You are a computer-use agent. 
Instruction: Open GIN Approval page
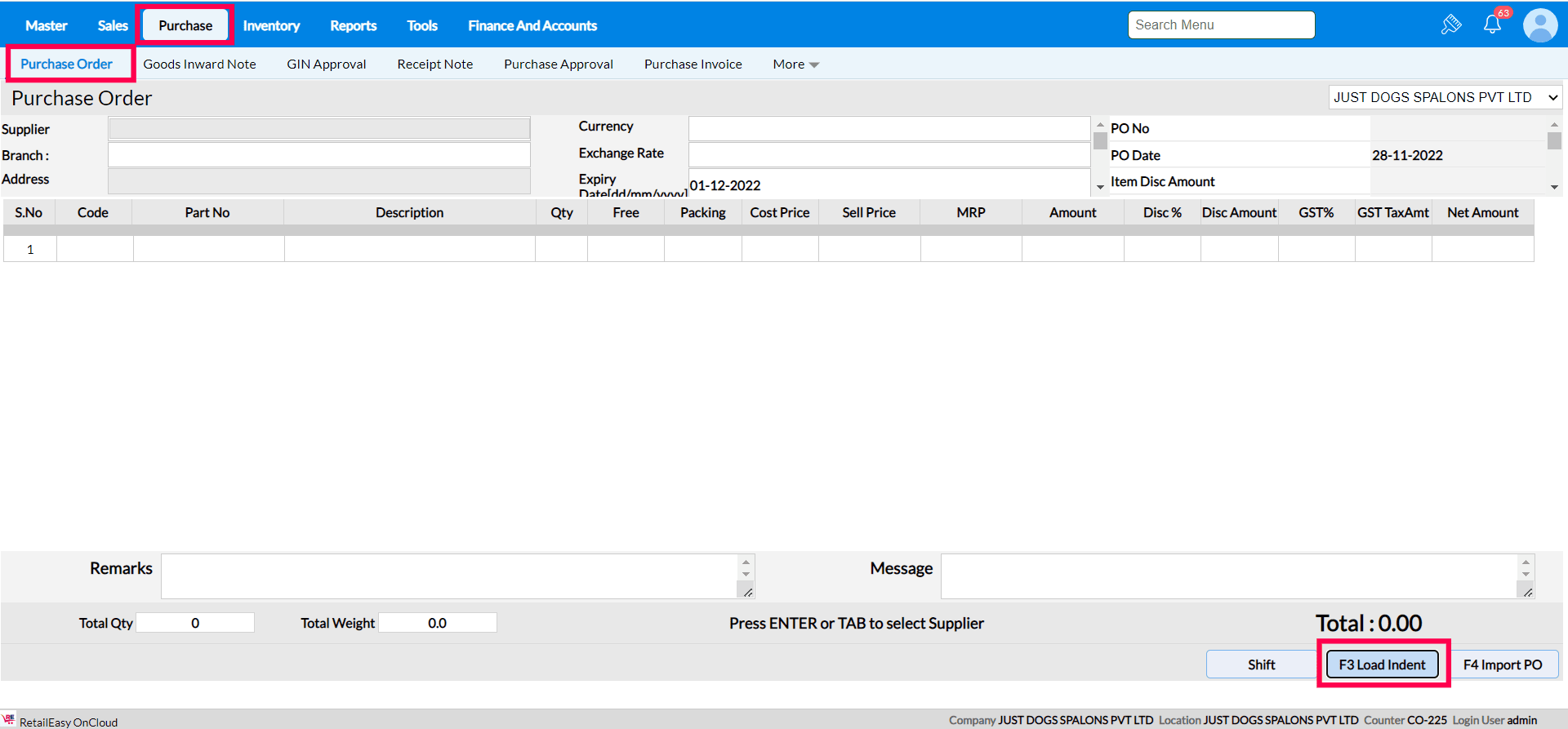click(327, 64)
